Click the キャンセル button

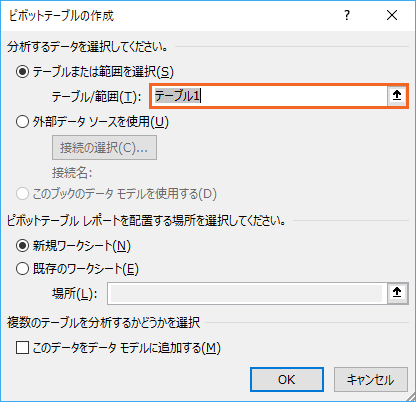[x=371, y=379]
